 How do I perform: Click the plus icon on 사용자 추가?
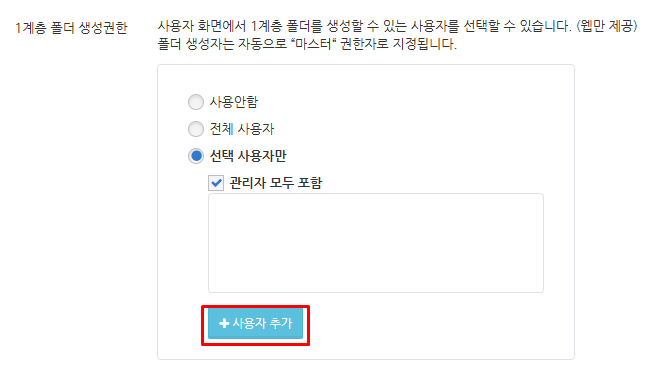[224, 323]
